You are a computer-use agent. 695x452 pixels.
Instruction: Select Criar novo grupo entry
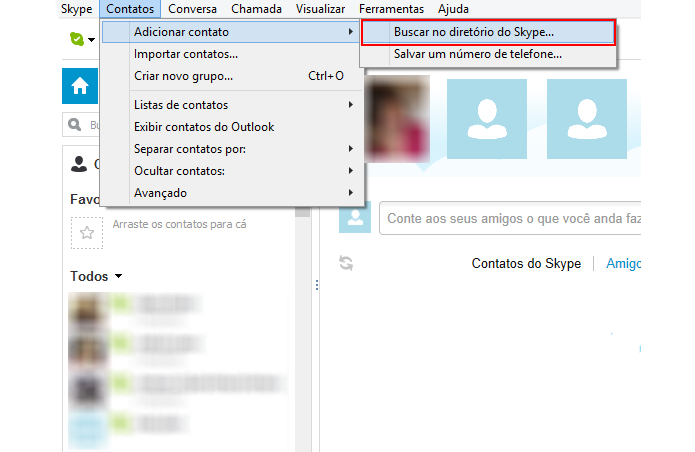230,76
